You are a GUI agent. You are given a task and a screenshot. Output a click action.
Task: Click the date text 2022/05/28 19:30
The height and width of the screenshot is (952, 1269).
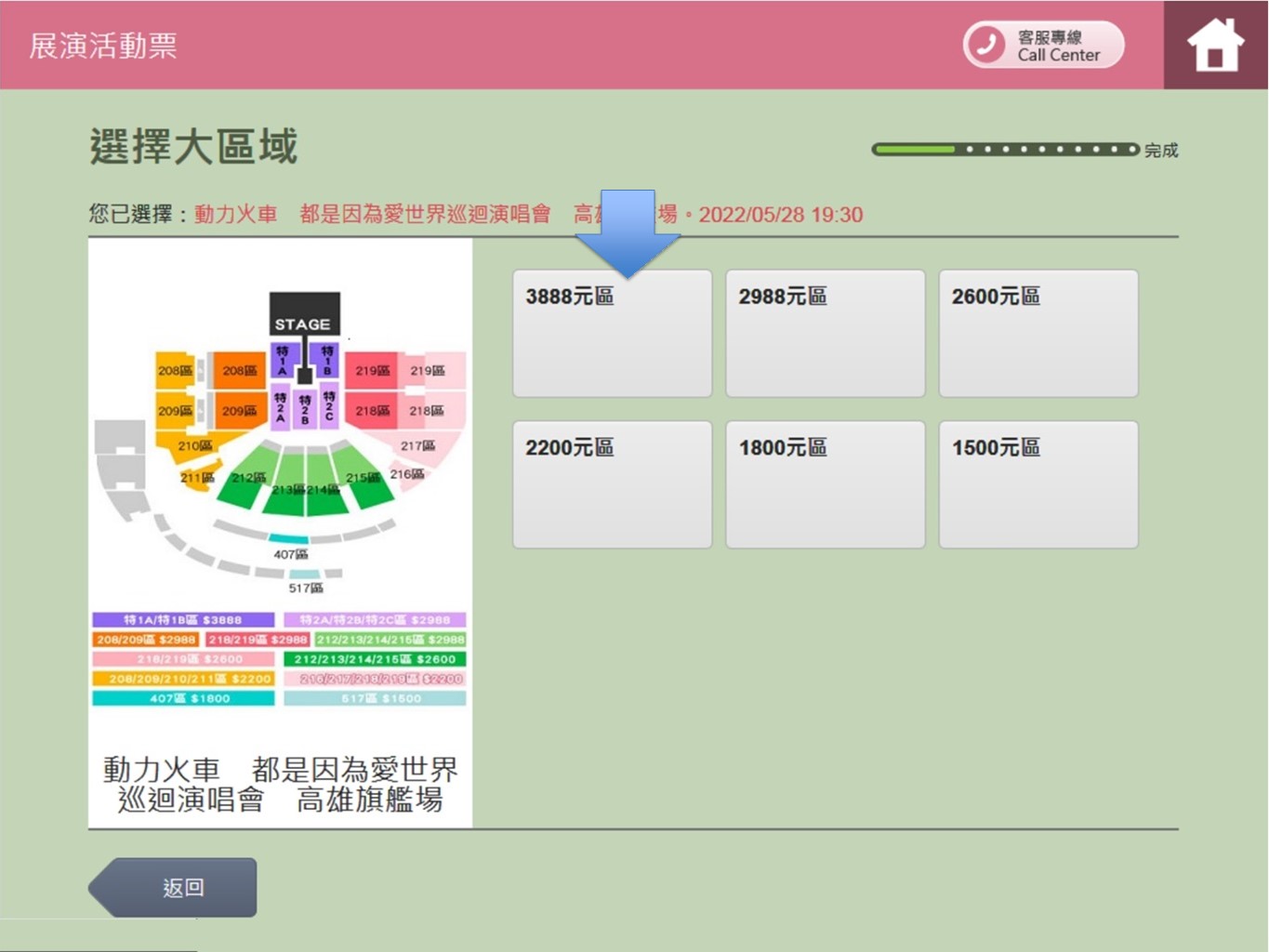pyautogui.click(x=781, y=215)
